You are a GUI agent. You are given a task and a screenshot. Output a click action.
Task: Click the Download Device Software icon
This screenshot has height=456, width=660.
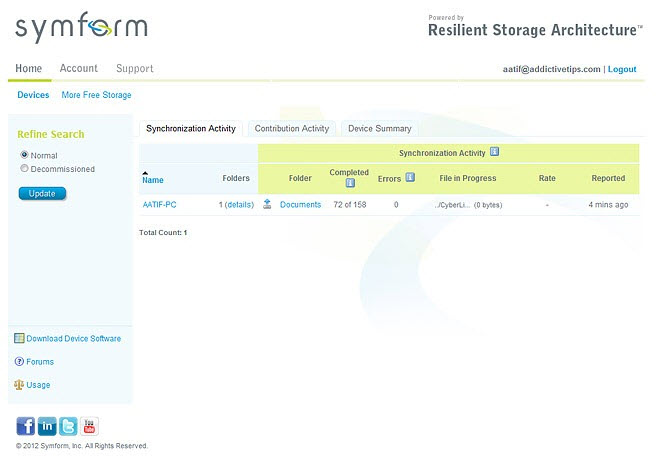pos(19,338)
